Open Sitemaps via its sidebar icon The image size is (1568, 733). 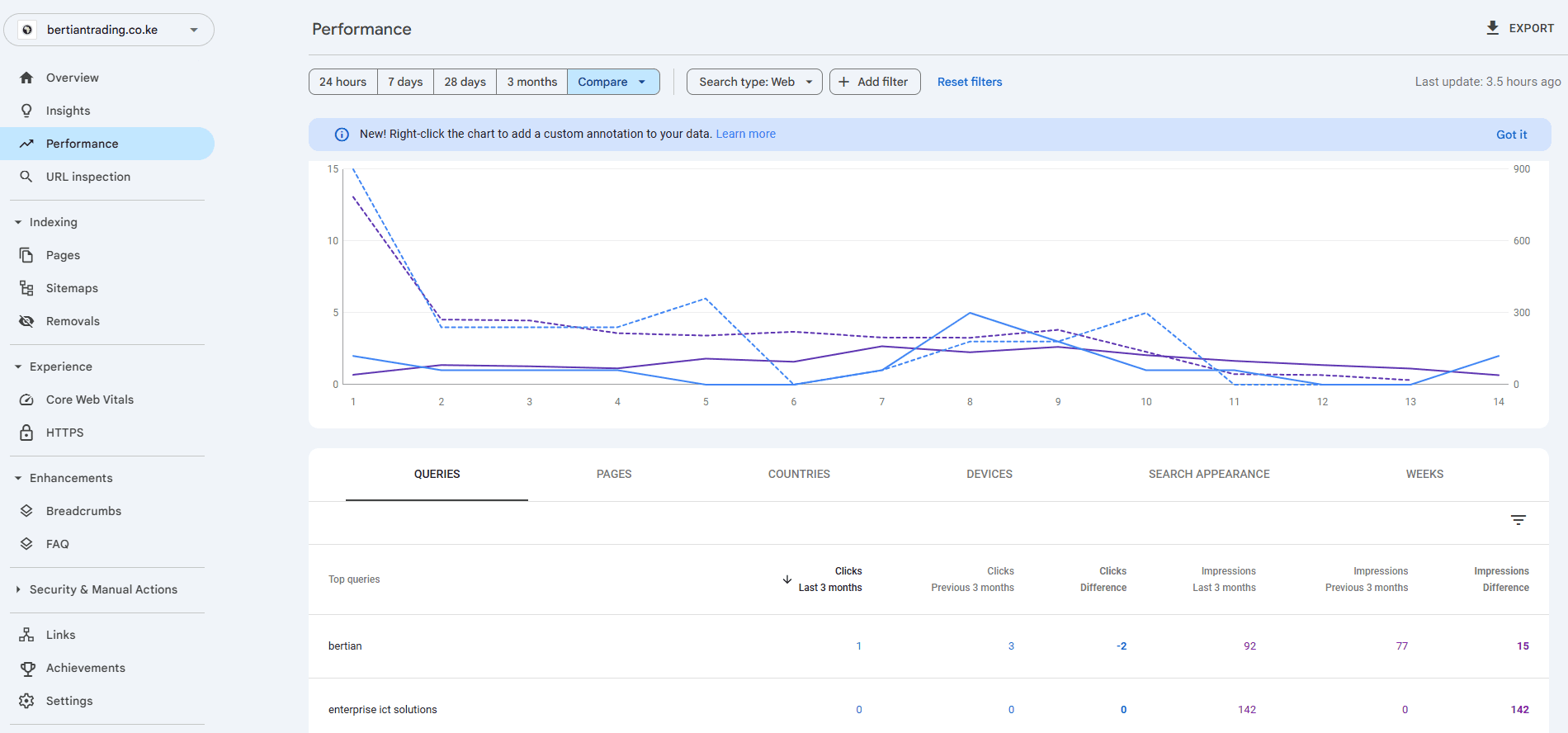[x=26, y=288]
